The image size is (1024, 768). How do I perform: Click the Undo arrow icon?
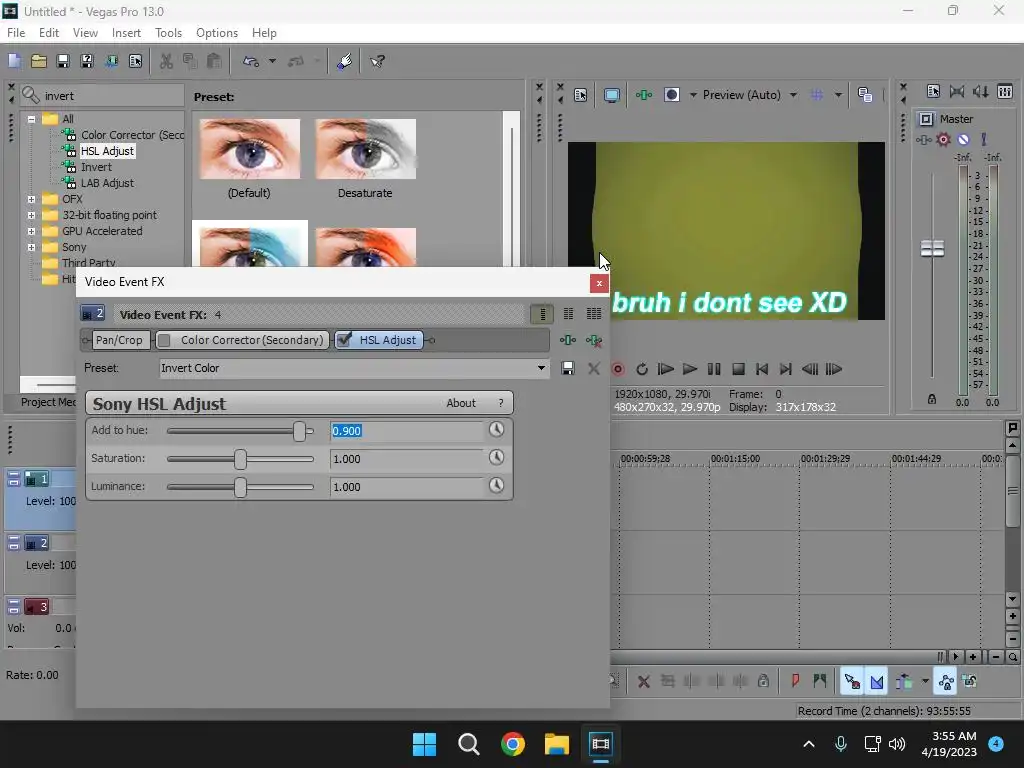pos(251,61)
